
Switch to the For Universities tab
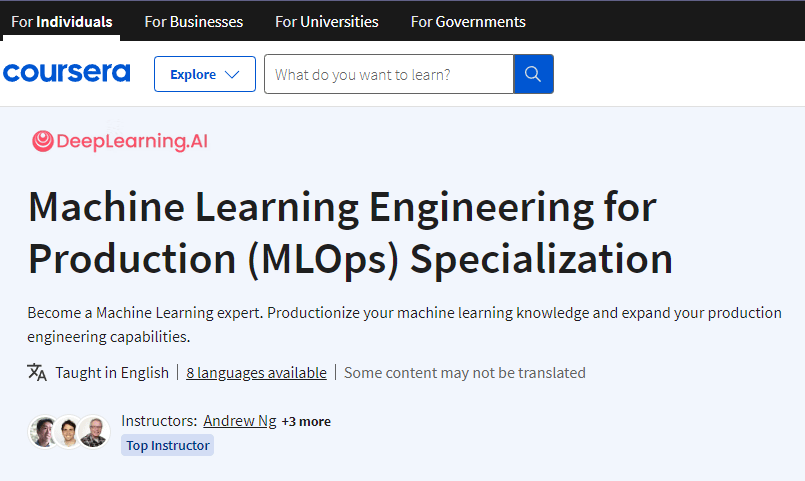tap(327, 22)
